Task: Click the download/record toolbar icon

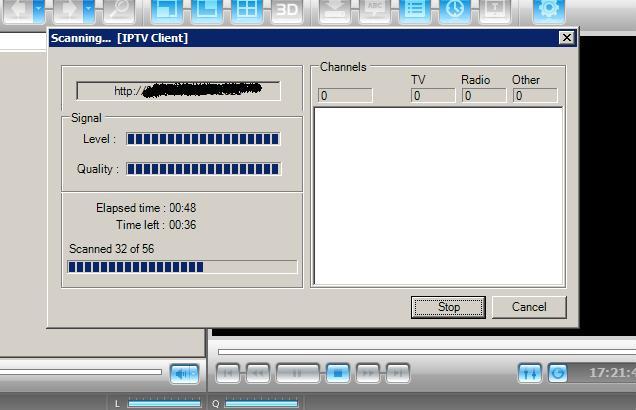Action: [337, 11]
